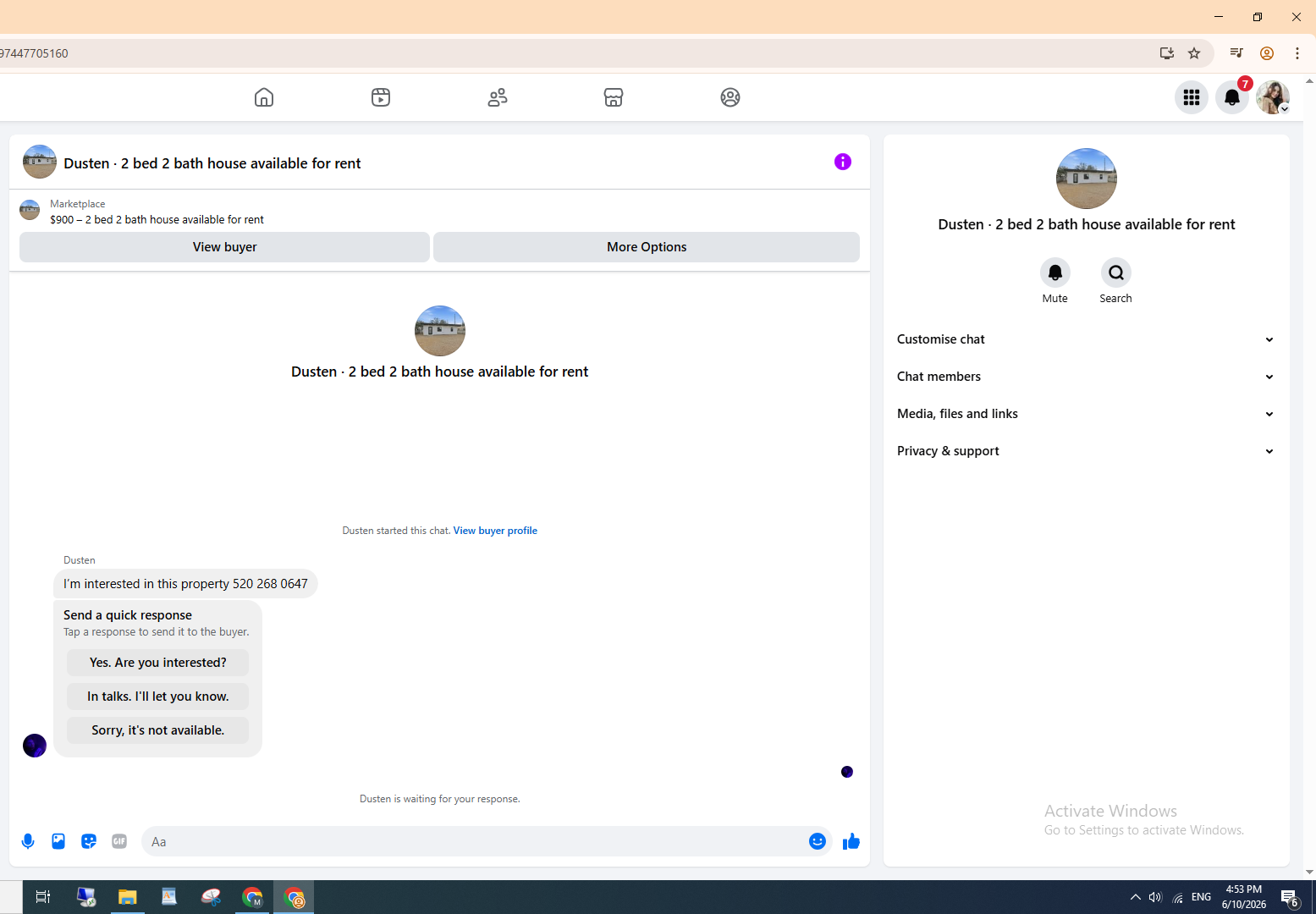
Task: Send 'Sorry, it's not available.' response
Action: point(158,730)
